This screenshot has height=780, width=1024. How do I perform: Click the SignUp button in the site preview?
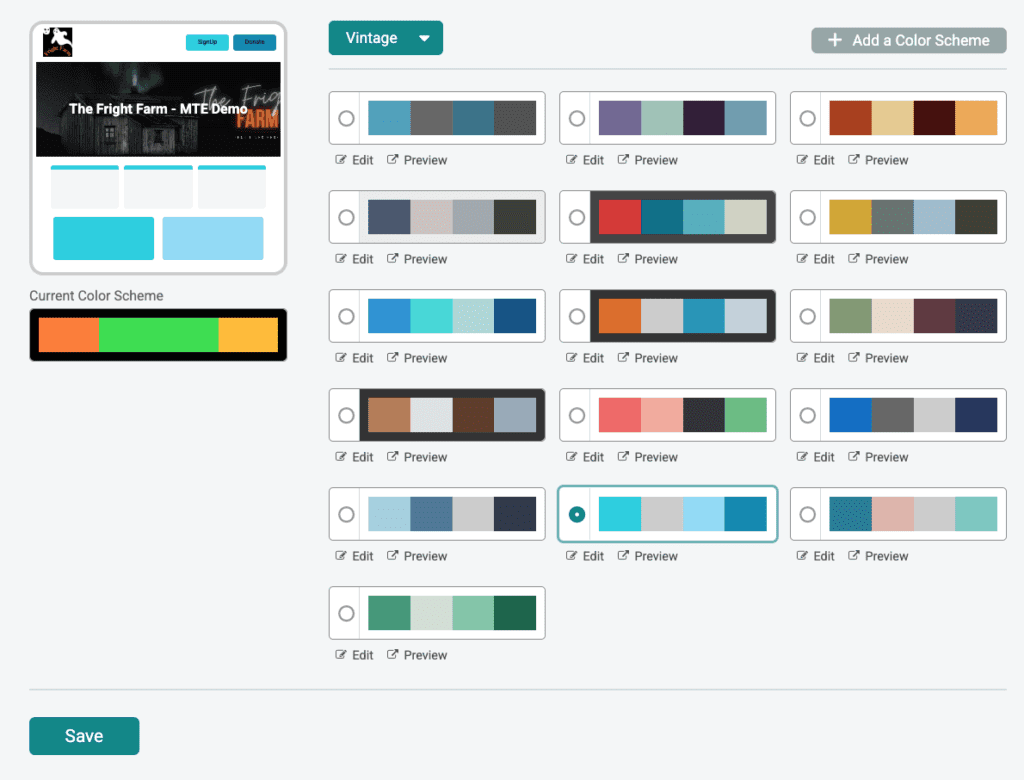point(207,42)
